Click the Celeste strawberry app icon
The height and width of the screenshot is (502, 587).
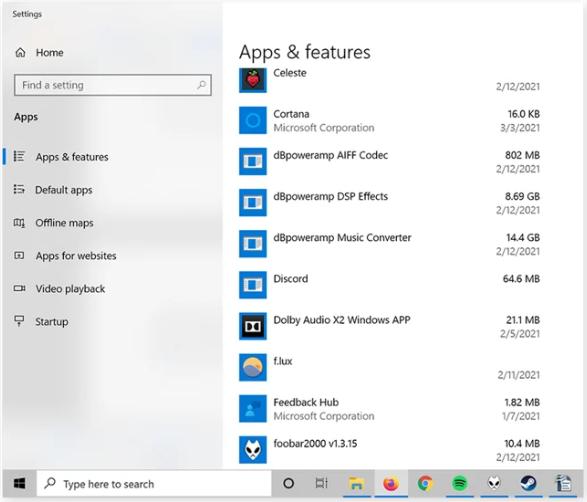pos(253,80)
